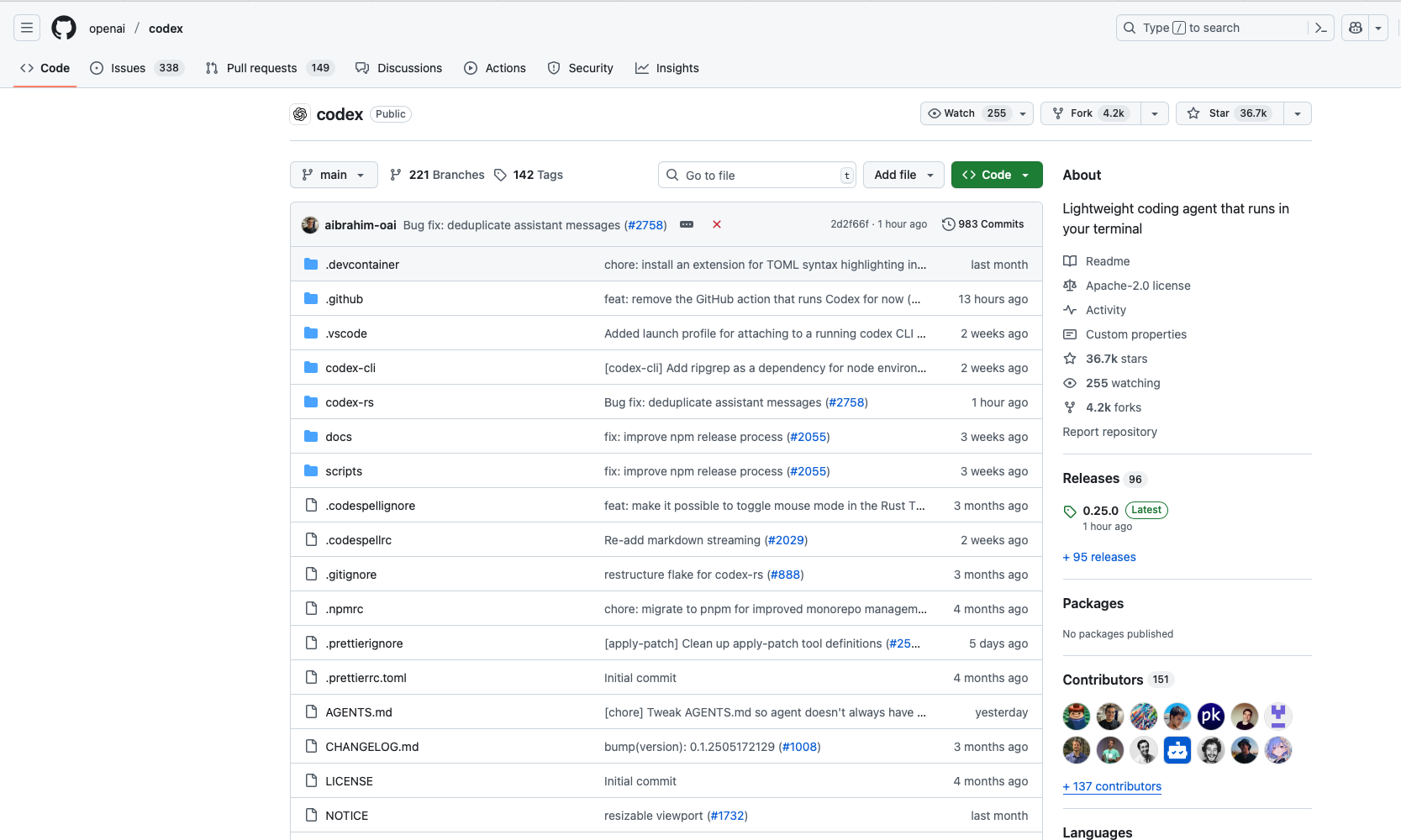
Task: Open the Readme link in About
Action: tap(1097, 261)
